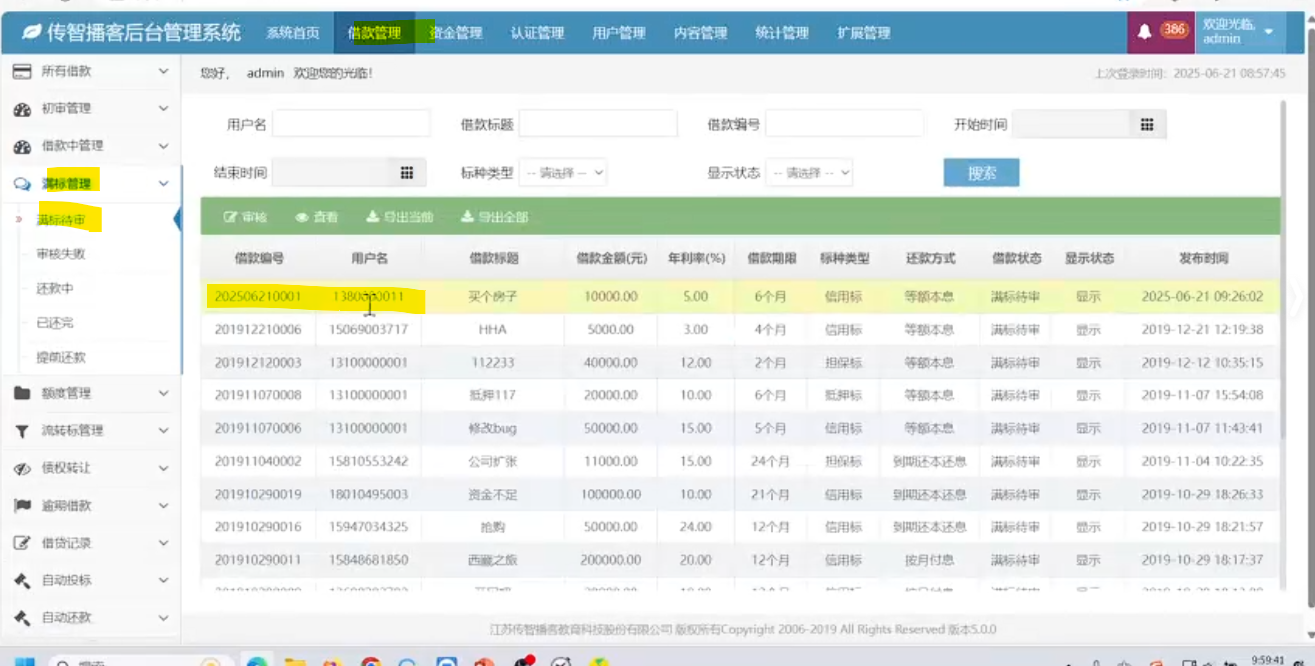The height and width of the screenshot is (666, 1315).
Task: Focus the 借款标题 search field
Action: (x=598, y=124)
